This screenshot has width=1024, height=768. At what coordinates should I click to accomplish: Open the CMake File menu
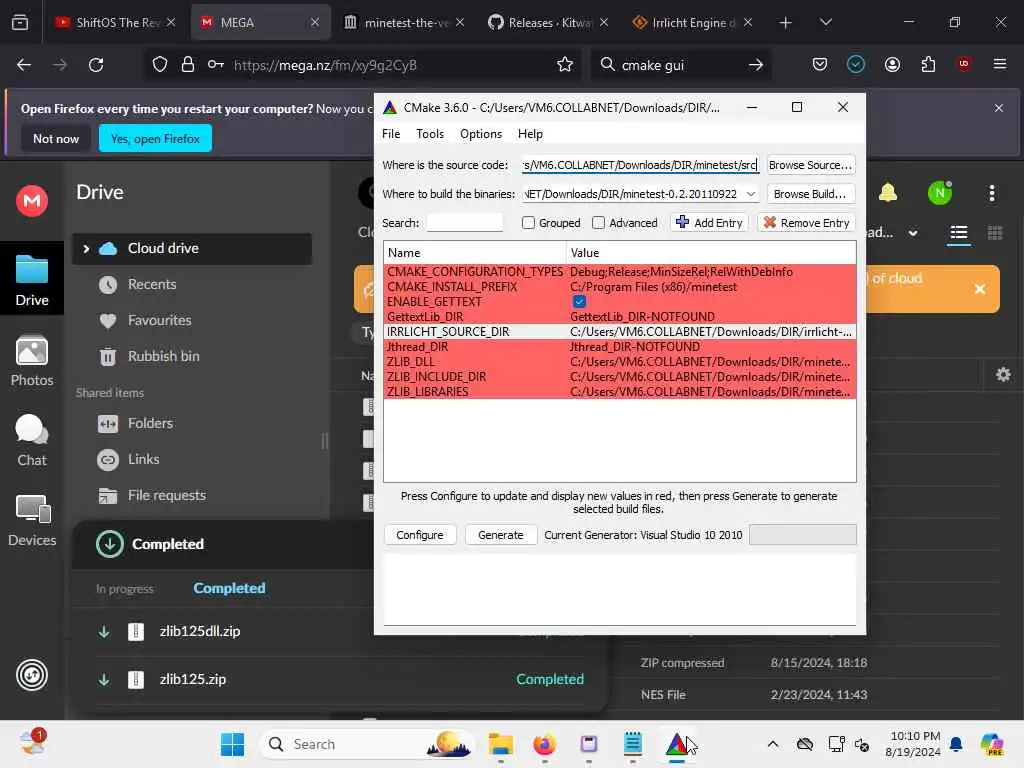click(391, 134)
